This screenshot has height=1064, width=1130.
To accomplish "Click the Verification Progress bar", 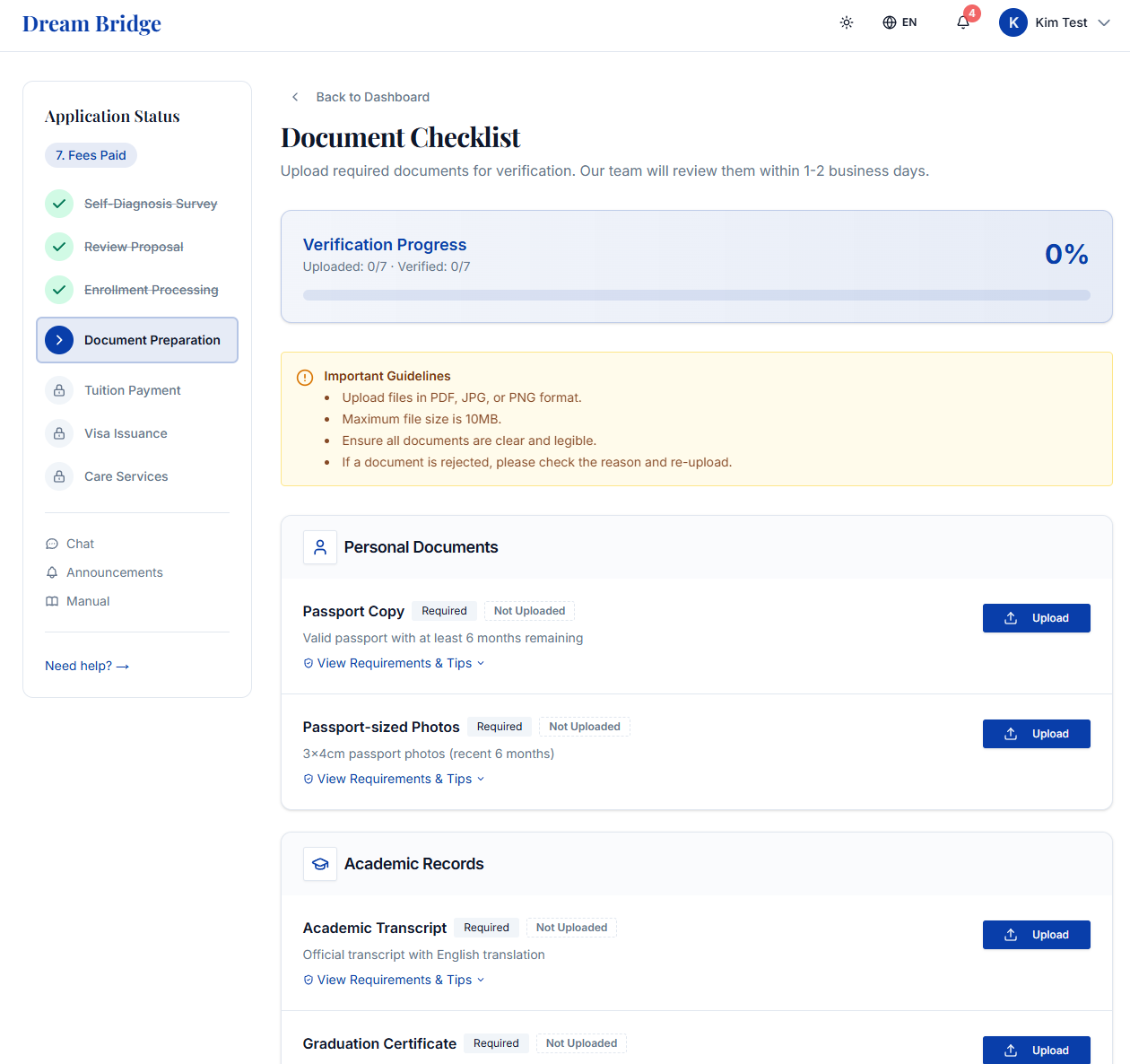I will point(697,295).
